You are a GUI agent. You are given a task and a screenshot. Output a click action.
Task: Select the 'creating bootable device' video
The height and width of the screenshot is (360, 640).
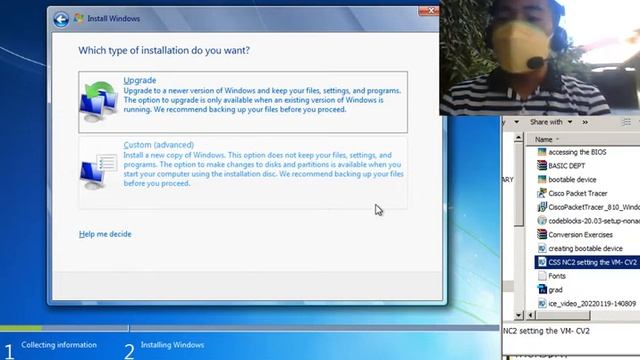[x=585, y=249]
